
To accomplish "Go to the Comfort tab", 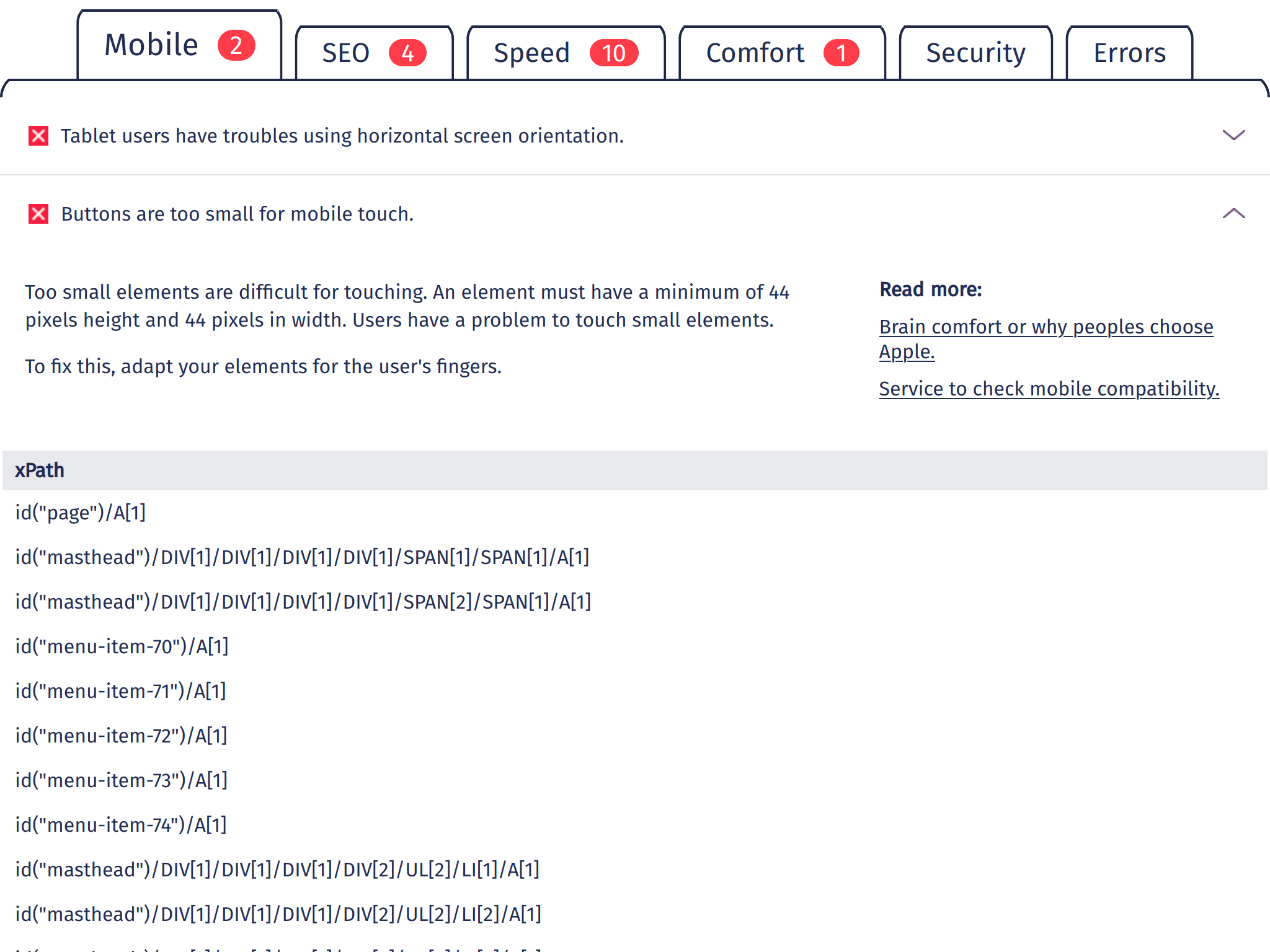I will tap(755, 53).
